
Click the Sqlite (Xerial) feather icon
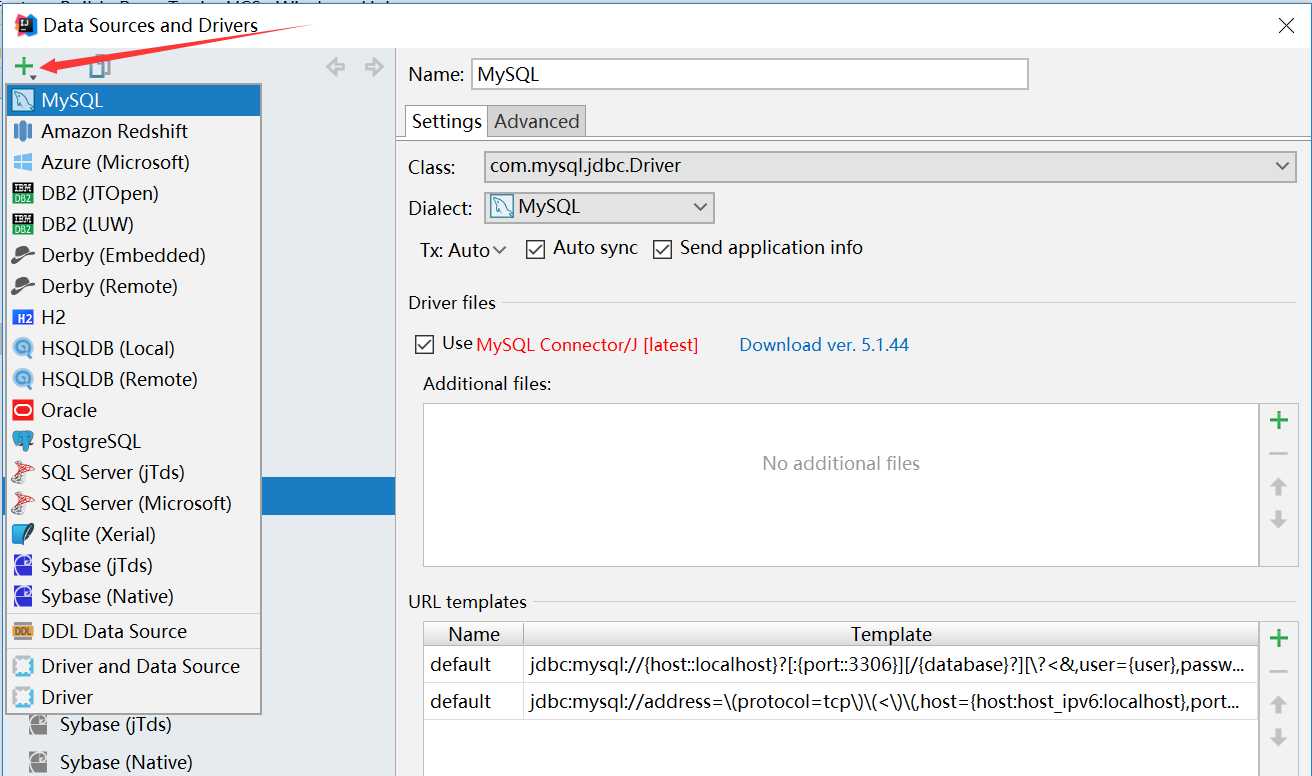pyautogui.click(x=23, y=534)
